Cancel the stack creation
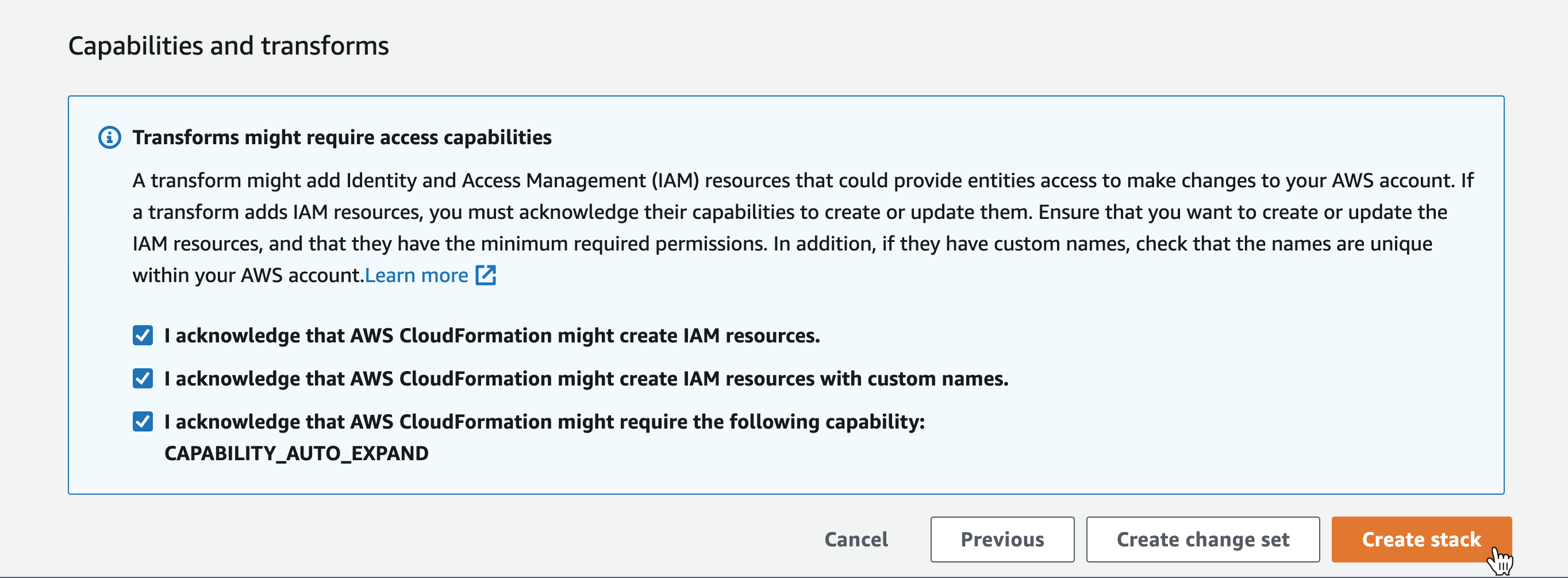Viewport: 1568px width, 578px height. (x=856, y=539)
